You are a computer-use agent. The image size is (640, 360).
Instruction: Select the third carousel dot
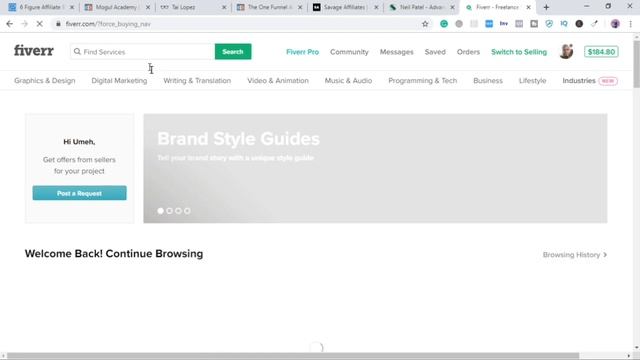[178, 211]
